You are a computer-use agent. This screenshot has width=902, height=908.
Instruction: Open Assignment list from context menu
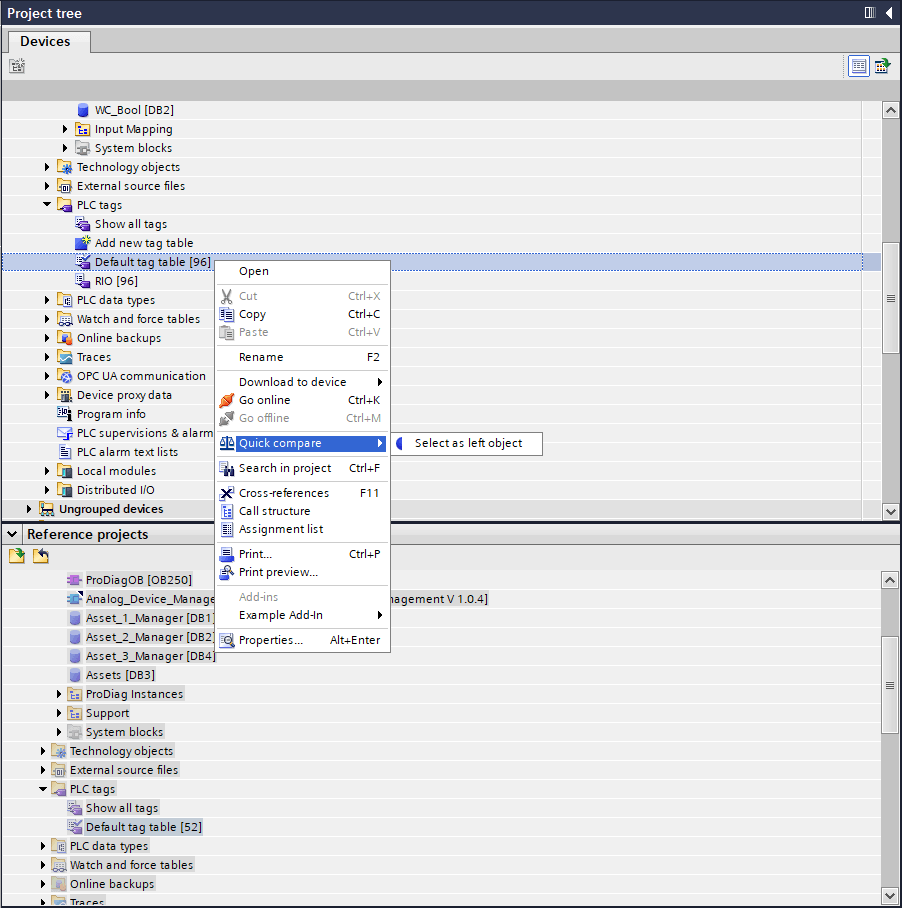280,529
